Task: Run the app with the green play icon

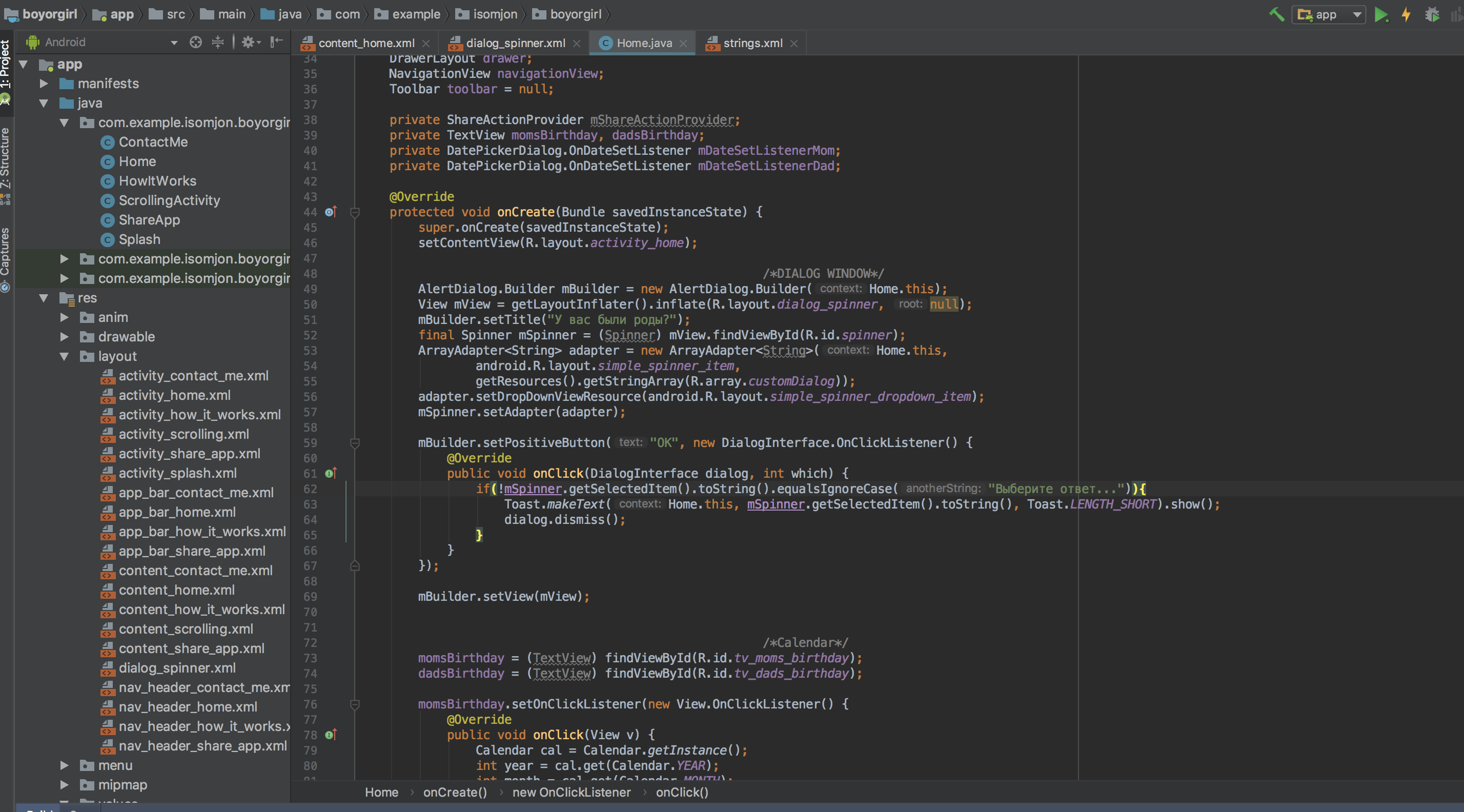Action: (x=1381, y=14)
